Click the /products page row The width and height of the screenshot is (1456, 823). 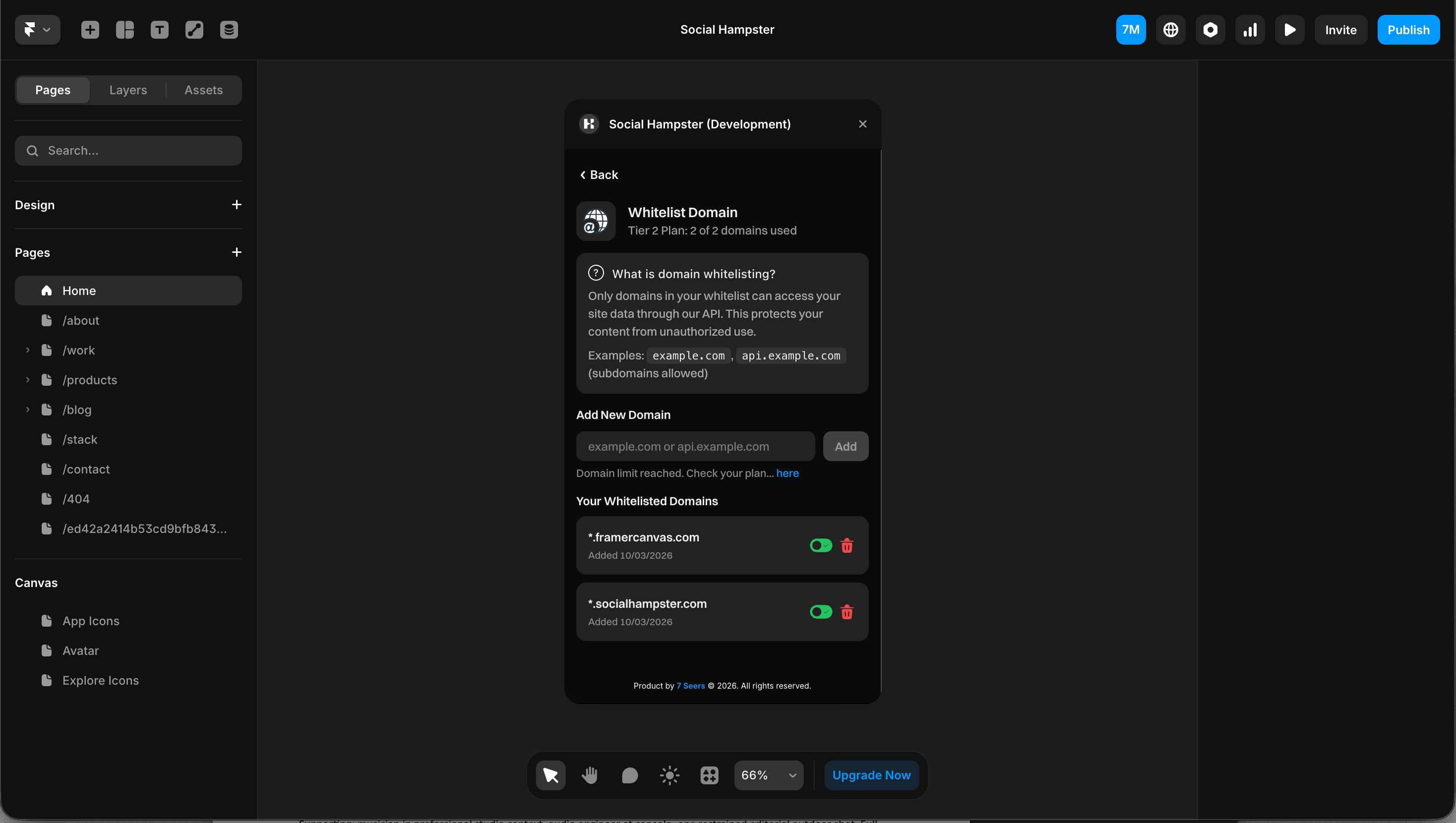tap(128, 380)
